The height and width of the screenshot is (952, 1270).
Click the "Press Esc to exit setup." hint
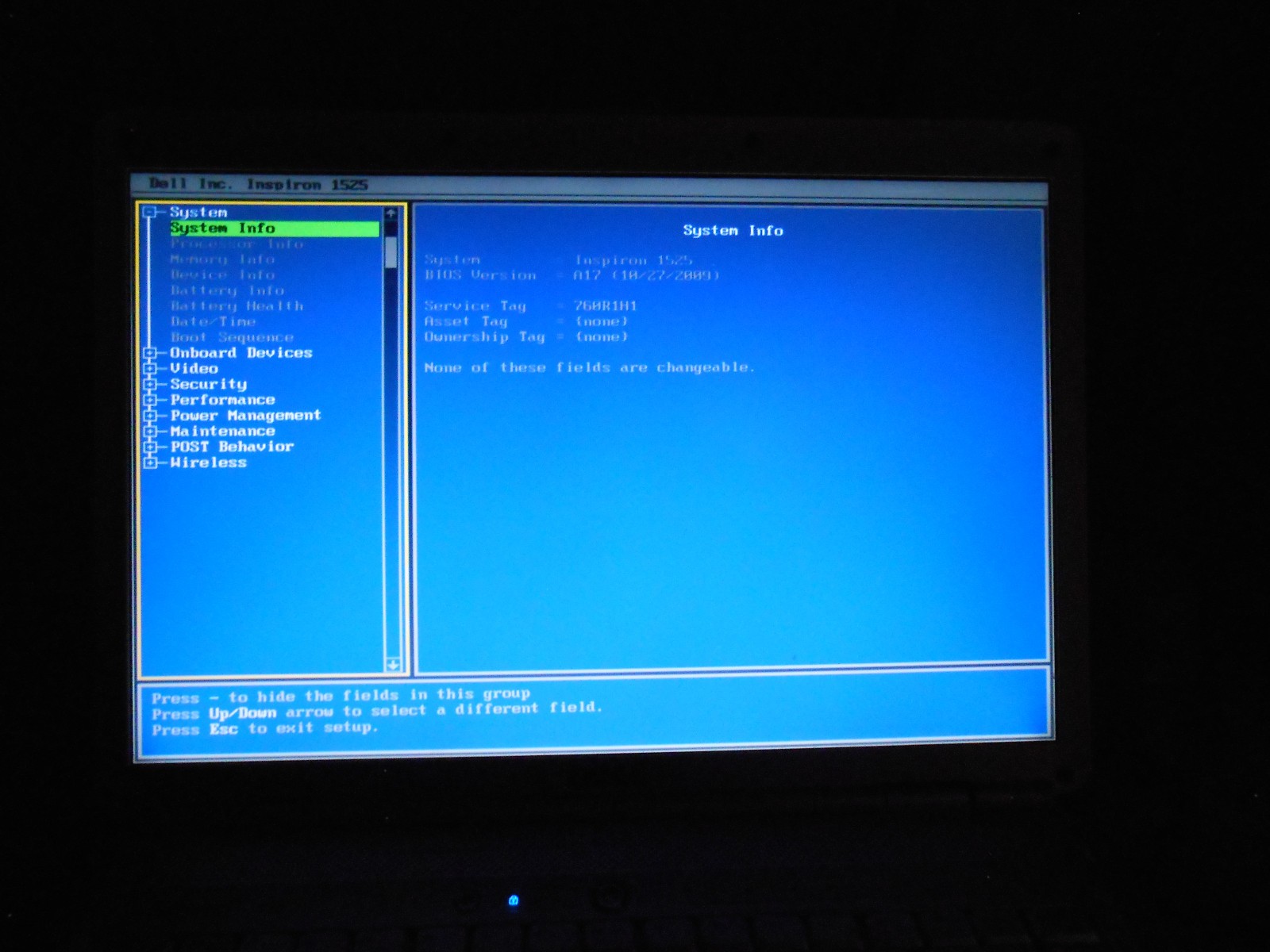click(x=265, y=728)
